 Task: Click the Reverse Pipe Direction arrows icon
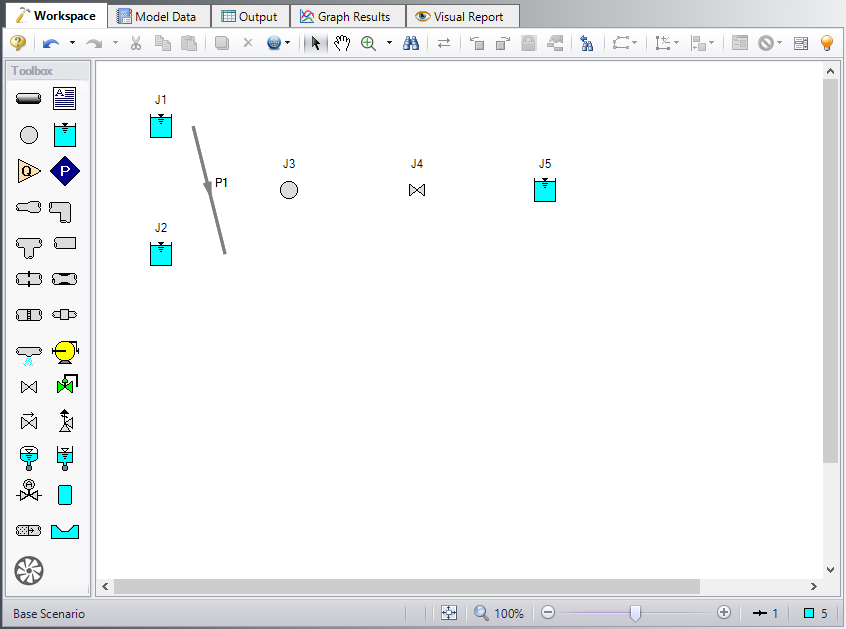point(444,43)
